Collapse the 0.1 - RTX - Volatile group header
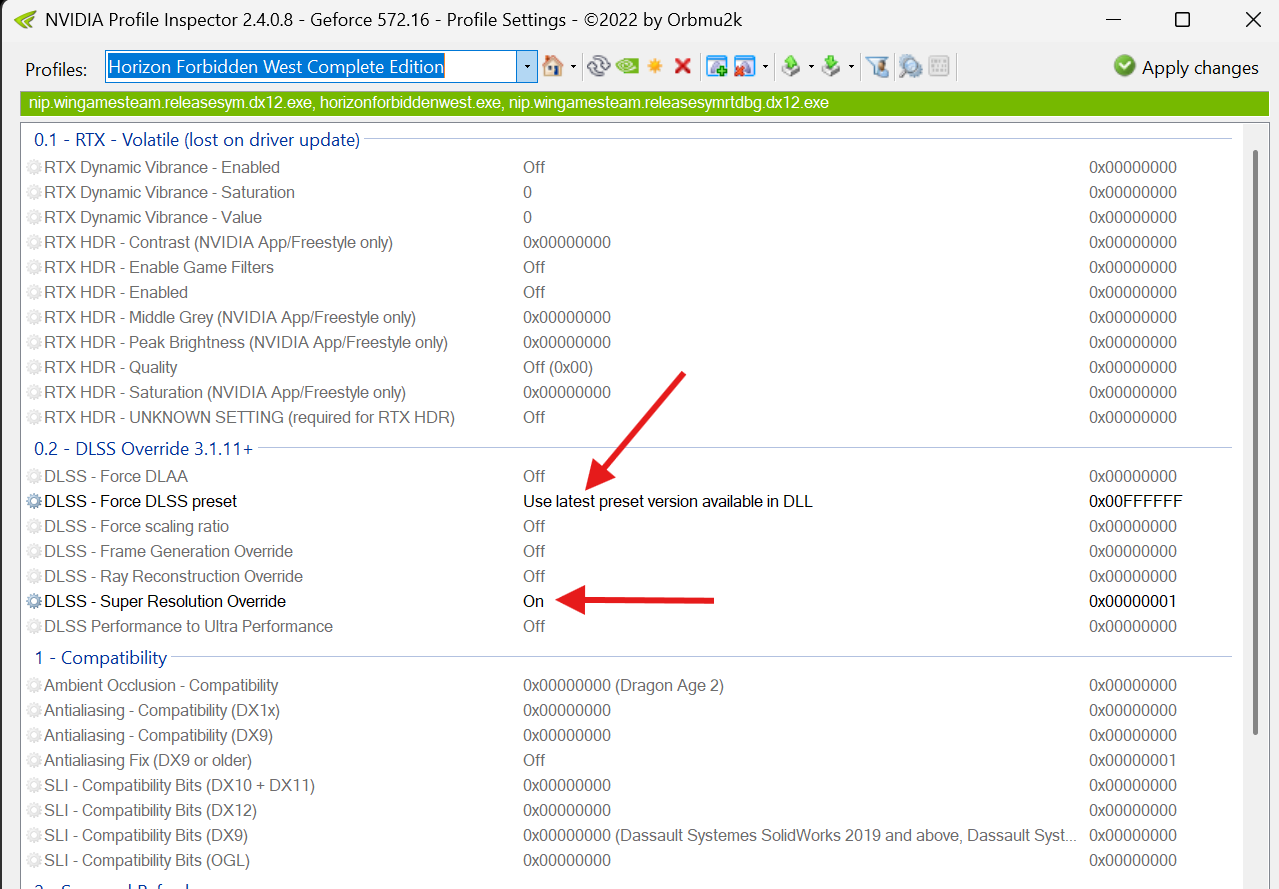The width and height of the screenshot is (1279, 889). 197,140
